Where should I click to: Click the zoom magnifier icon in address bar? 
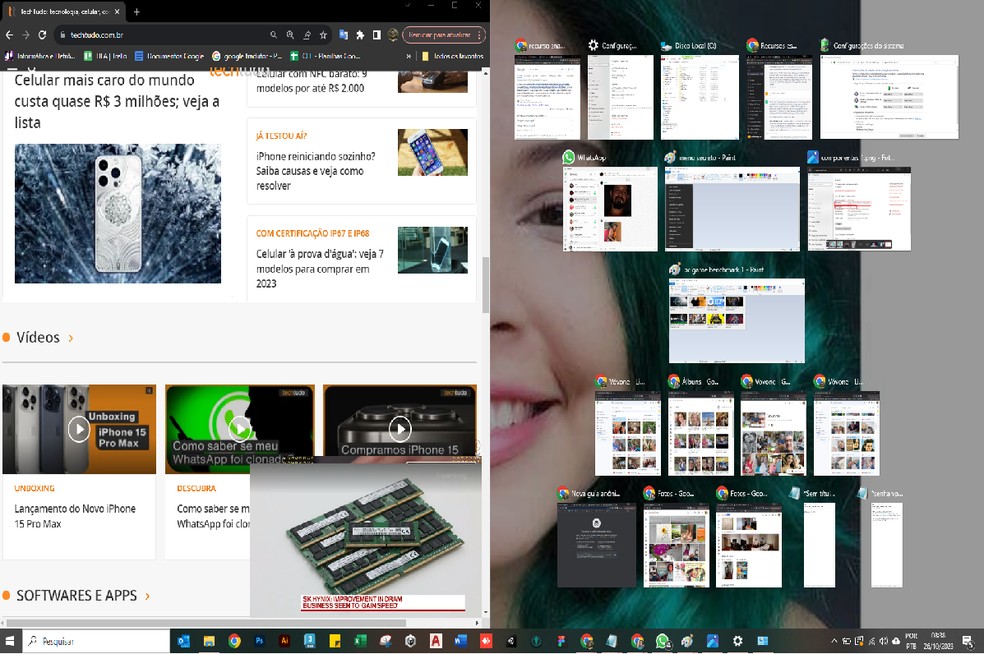pos(292,35)
